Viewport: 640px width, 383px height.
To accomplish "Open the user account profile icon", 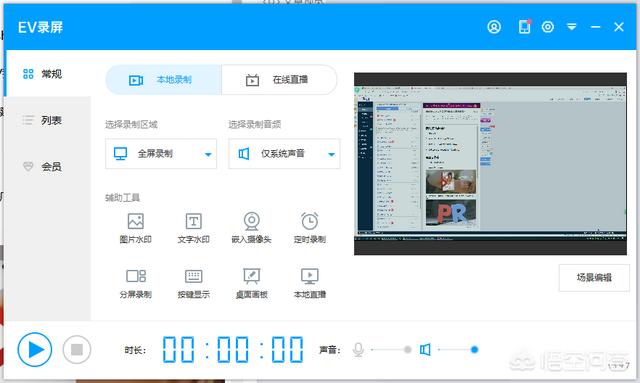I will pos(494,27).
